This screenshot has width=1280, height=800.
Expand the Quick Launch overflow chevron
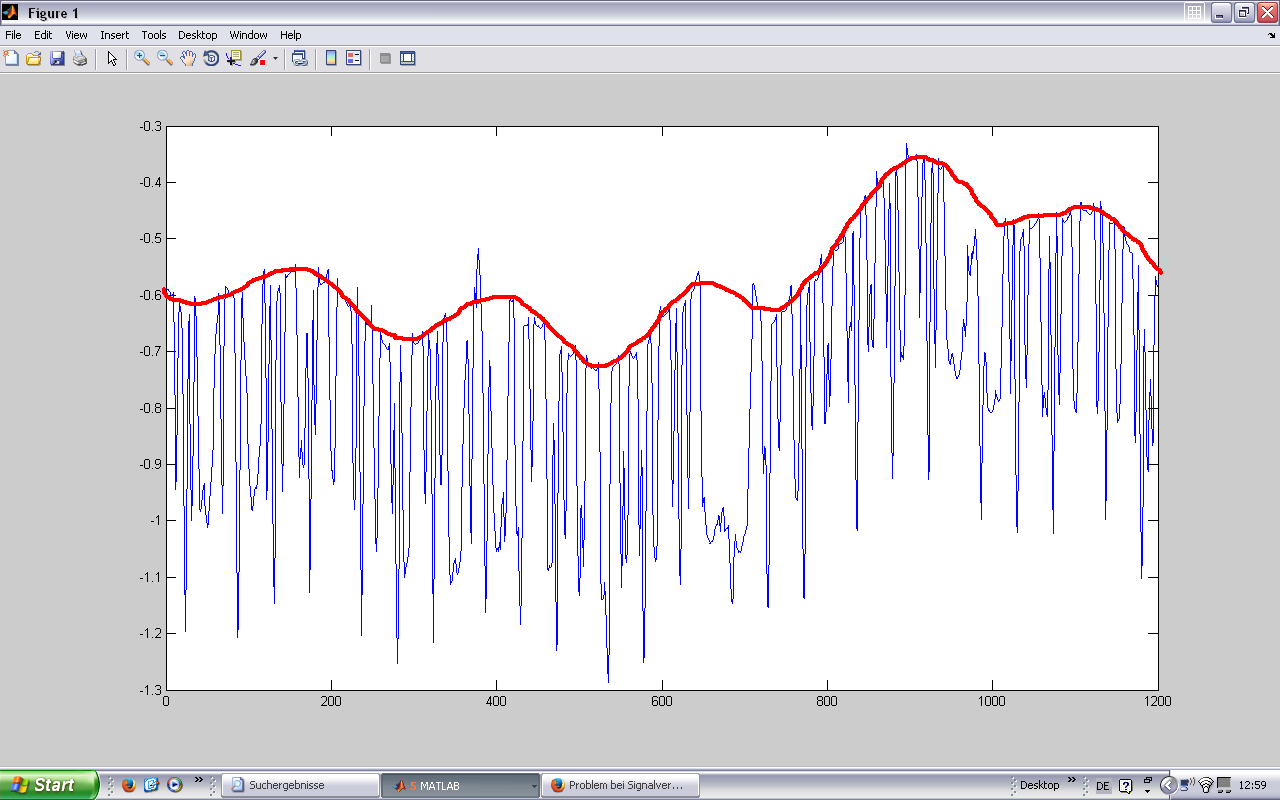(x=198, y=780)
